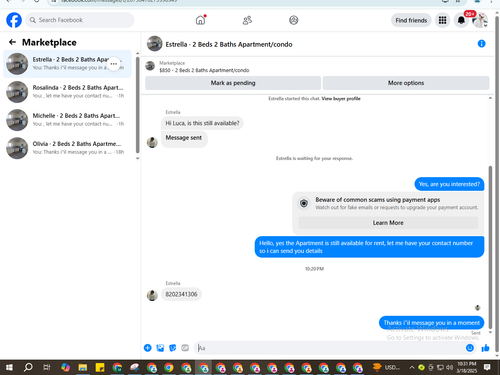Screen dimensions: 500x375
Task: Click Estrella's avatar in the chat header
Action: [154, 44]
